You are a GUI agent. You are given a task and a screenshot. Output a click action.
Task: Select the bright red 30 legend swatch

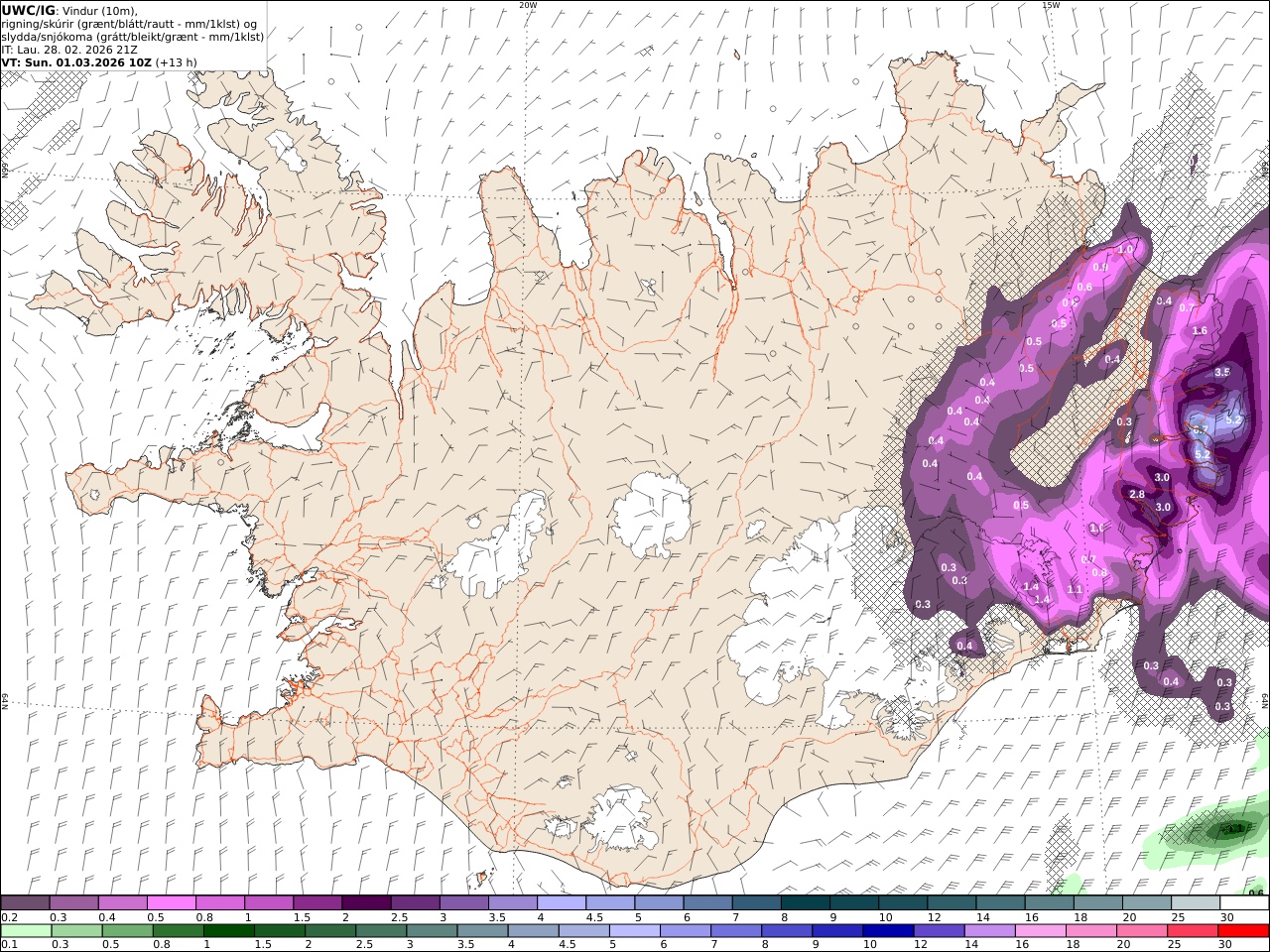(x=1242, y=931)
